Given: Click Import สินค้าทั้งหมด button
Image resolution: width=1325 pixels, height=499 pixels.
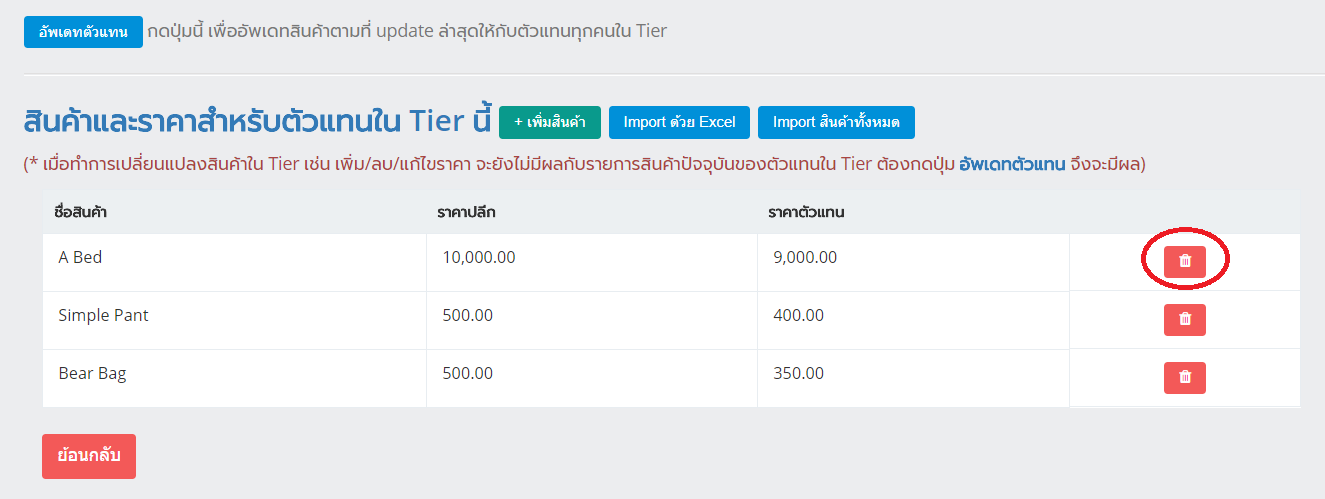Looking at the screenshot, I should (836, 122).
